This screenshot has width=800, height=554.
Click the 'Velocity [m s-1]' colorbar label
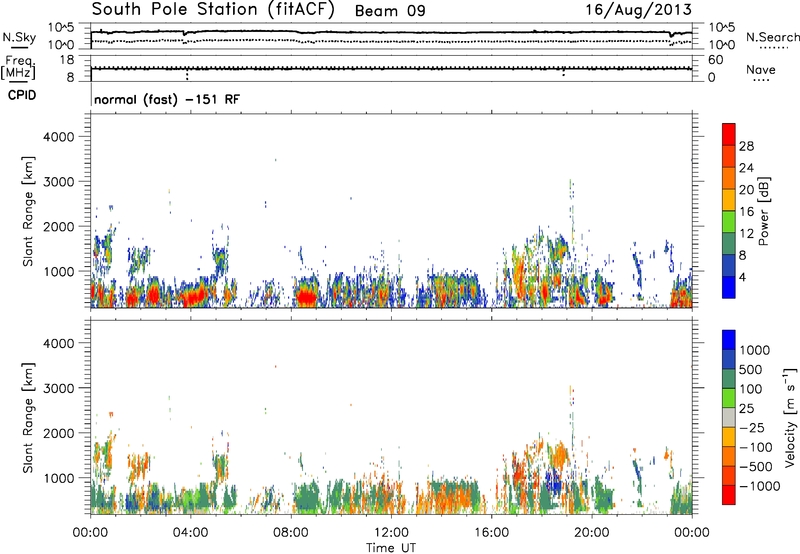[x=790, y=417]
